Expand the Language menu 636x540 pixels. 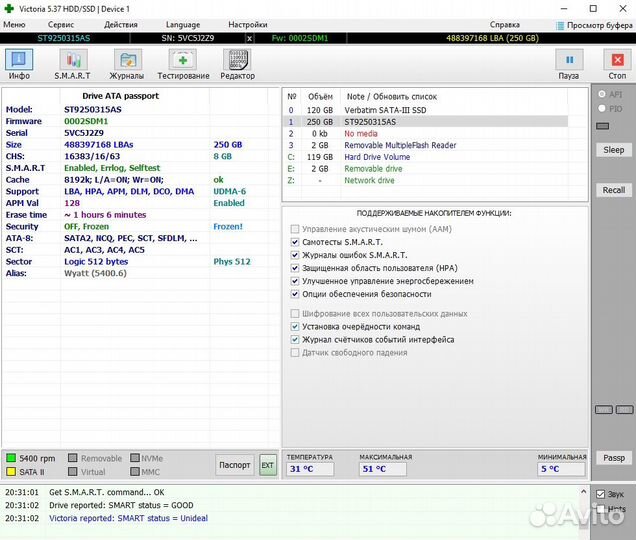point(183,24)
